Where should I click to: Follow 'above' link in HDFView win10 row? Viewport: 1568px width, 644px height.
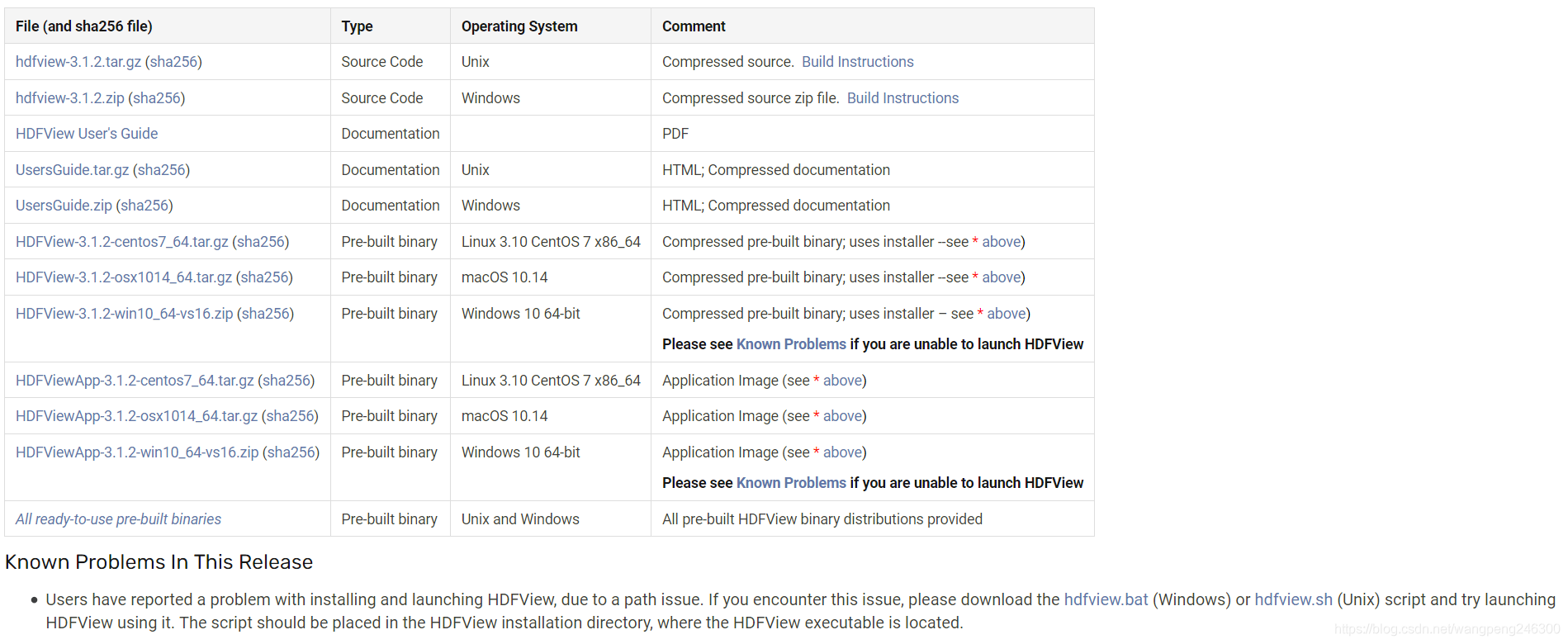tap(1007, 314)
